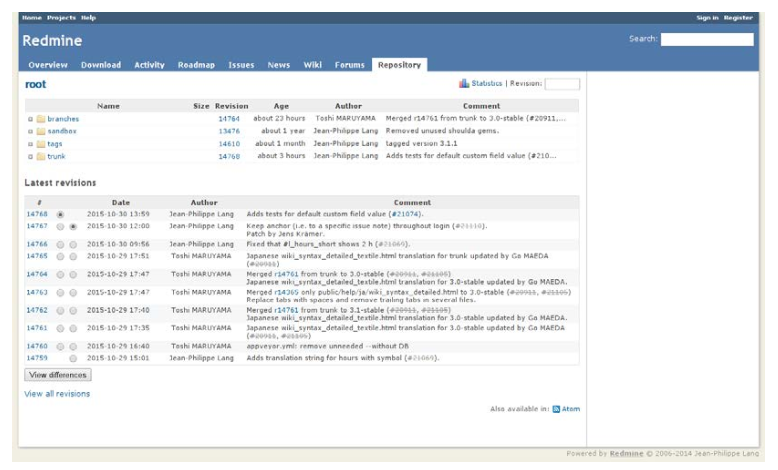Select the radio button for revision 14759
The width and height of the screenshot is (778, 470).
(x=73, y=358)
